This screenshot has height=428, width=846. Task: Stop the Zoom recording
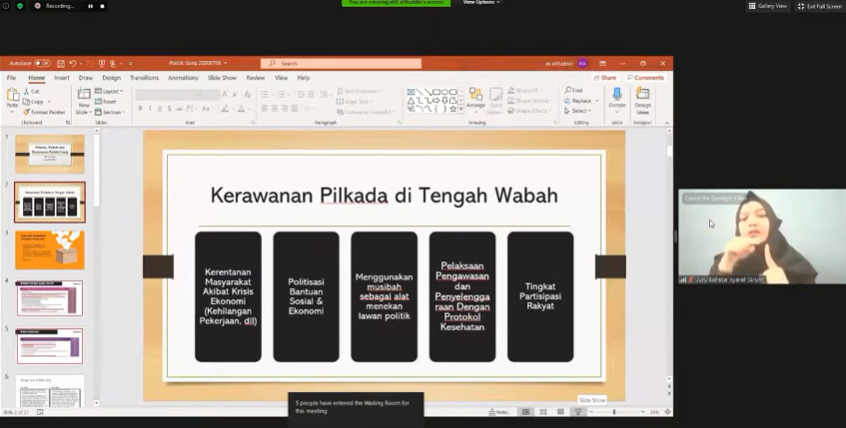(102, 6)
